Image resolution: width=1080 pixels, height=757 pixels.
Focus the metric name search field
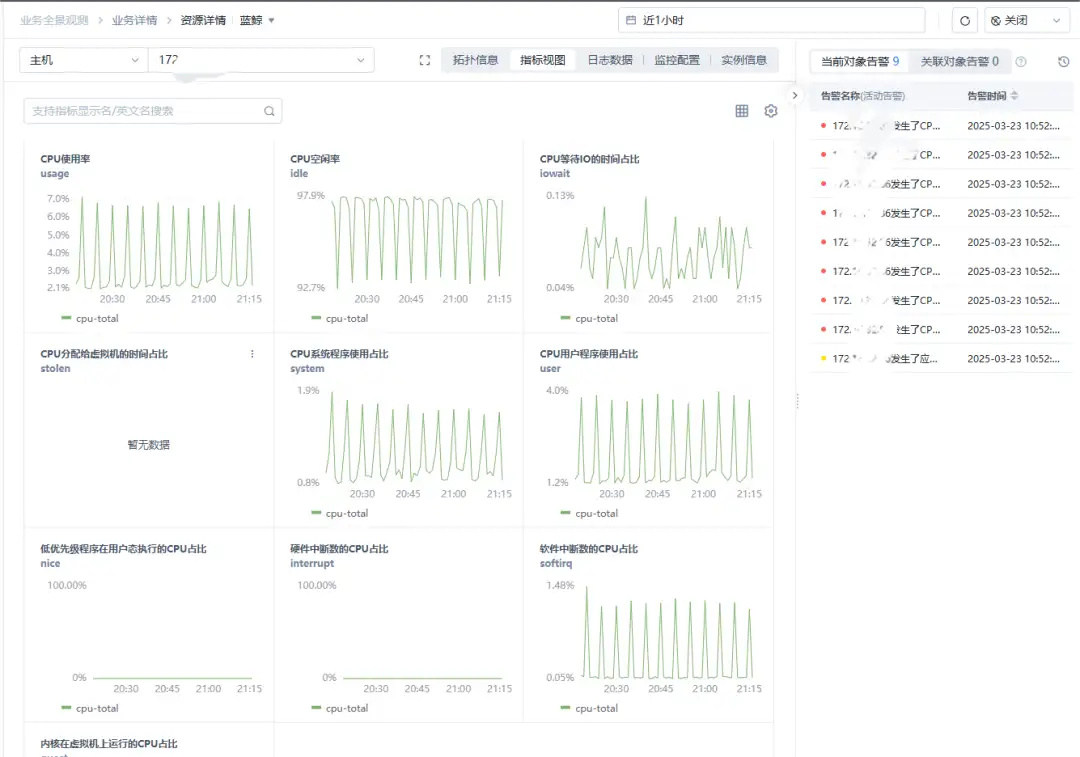pos(152,111)
